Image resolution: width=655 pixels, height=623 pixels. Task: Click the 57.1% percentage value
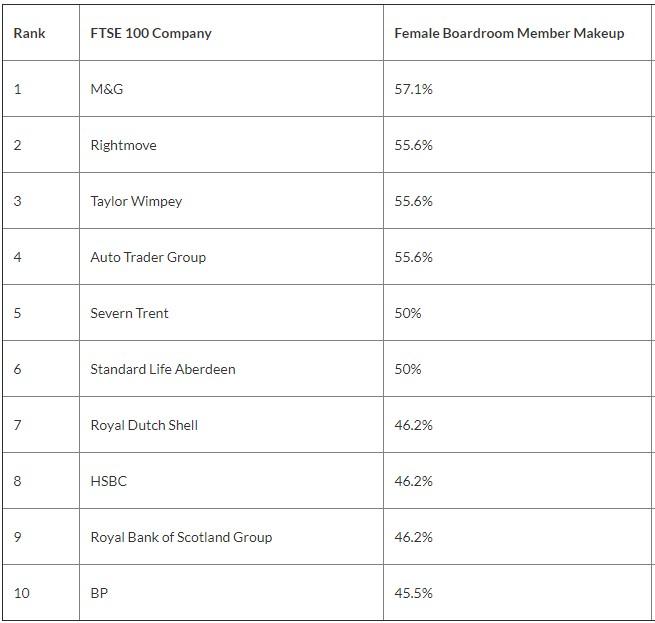[x=413, y=89]
